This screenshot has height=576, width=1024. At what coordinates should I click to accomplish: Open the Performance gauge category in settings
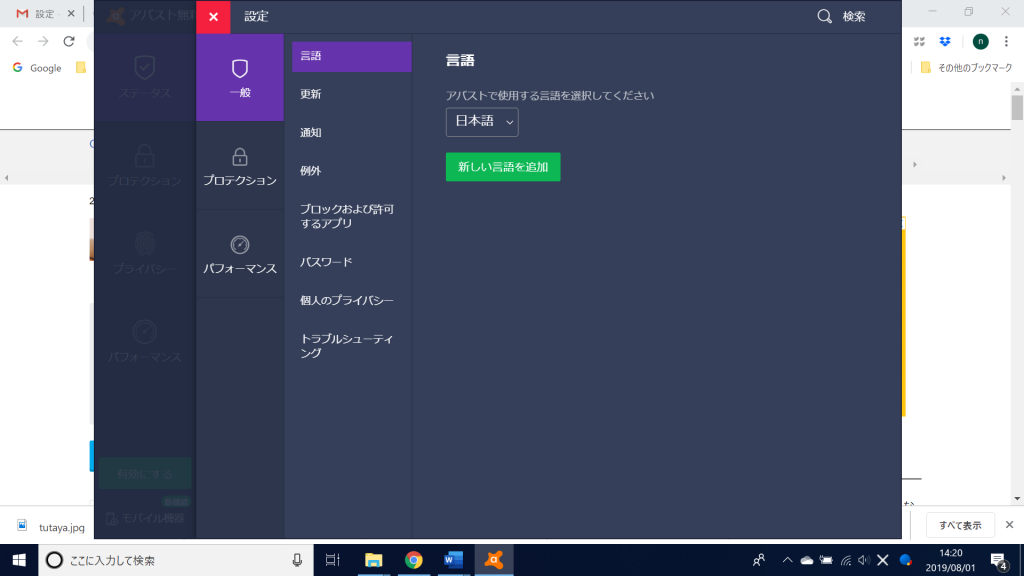[240, 254]
